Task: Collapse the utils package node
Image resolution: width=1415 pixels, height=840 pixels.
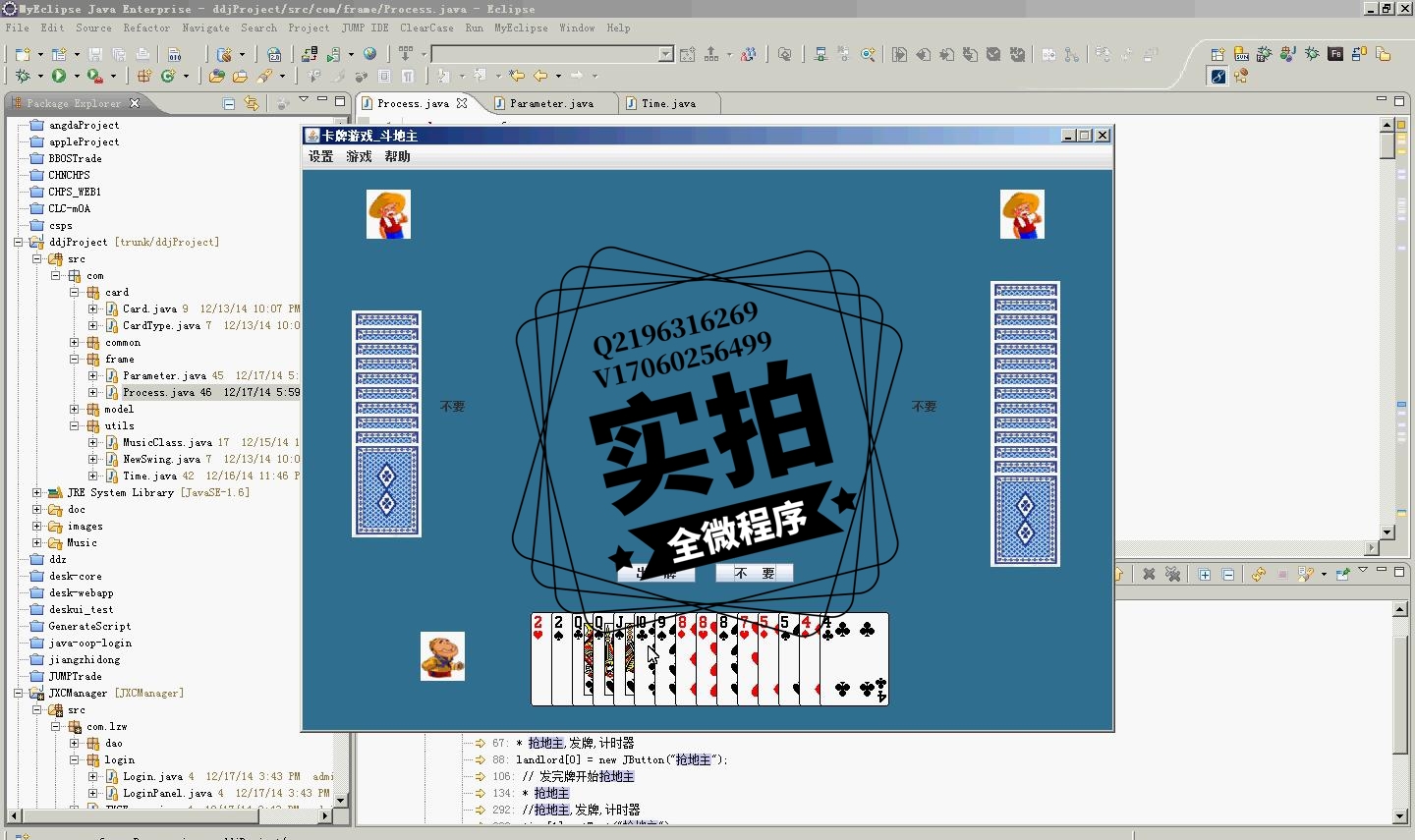Action: click(x=75, y=425)
